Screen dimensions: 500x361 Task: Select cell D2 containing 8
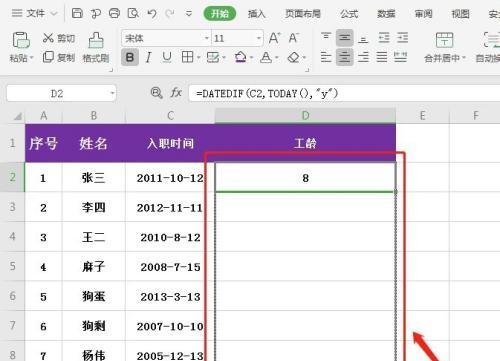click(x=305, y=177)
